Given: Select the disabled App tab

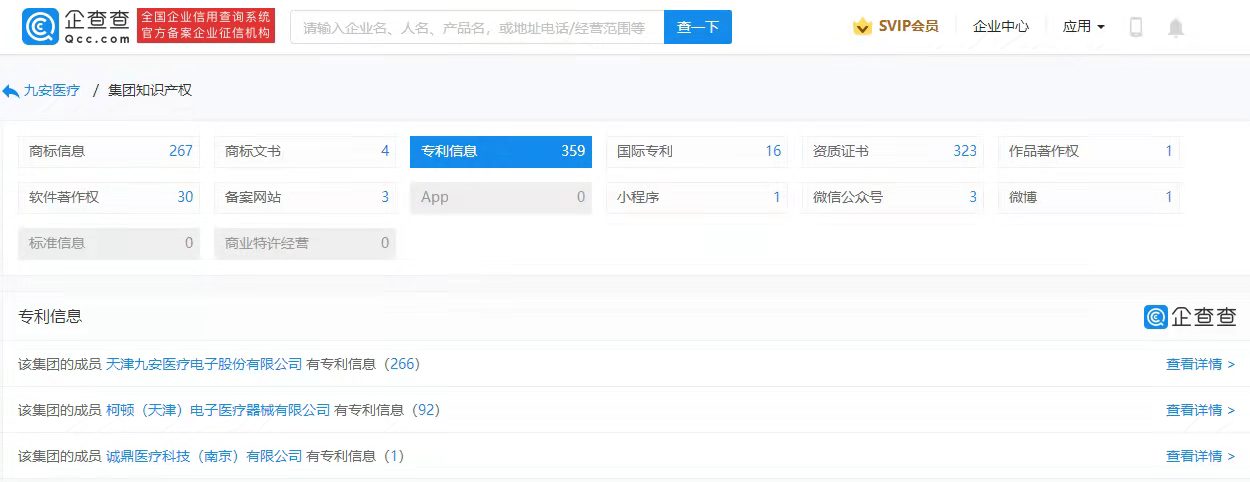Looking at the screenshot, I should coord(501,197).
